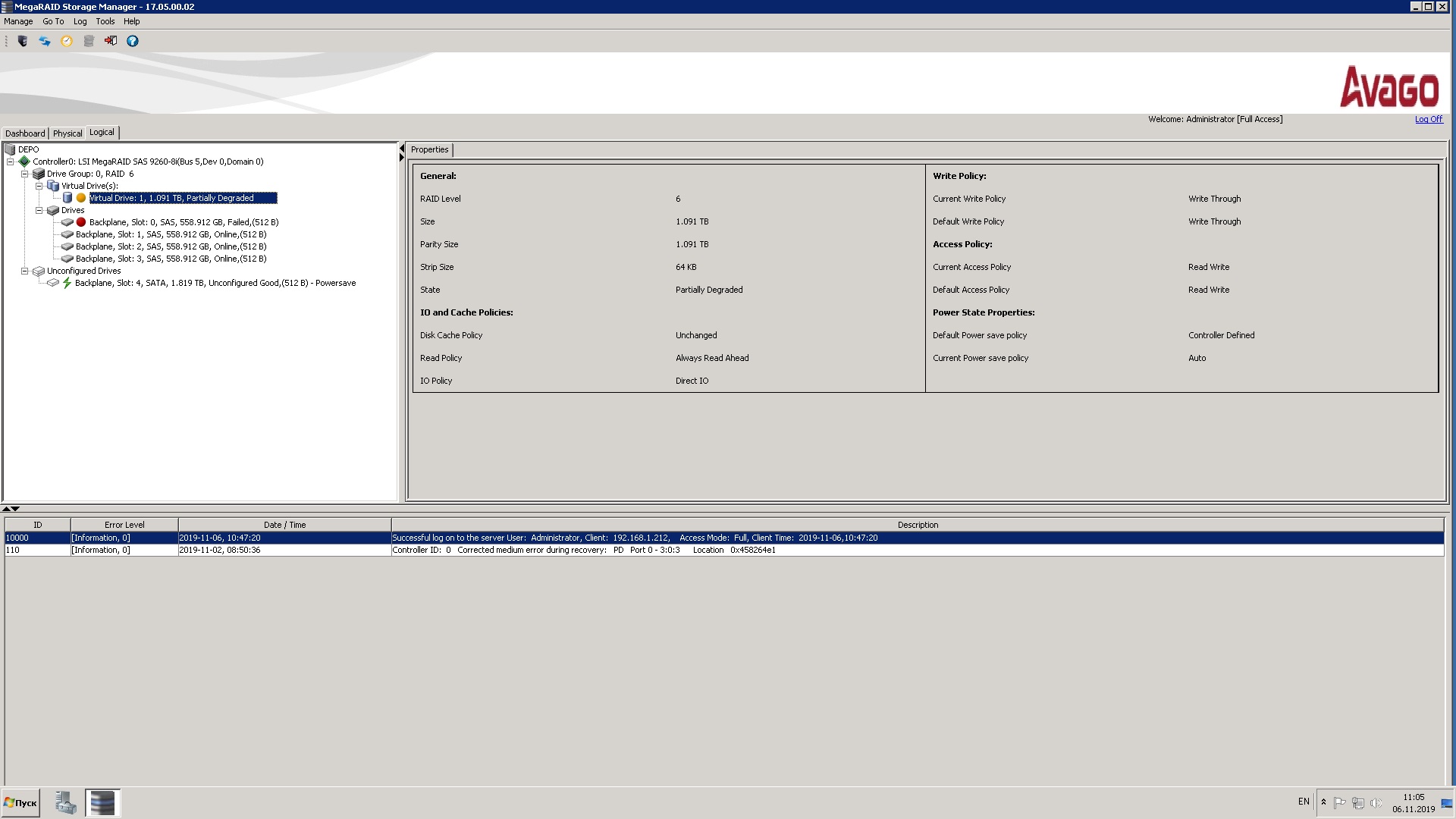Click the Log Off door icon in toolbar
This screenshot has height=819, width=1456.
(111, 41)
